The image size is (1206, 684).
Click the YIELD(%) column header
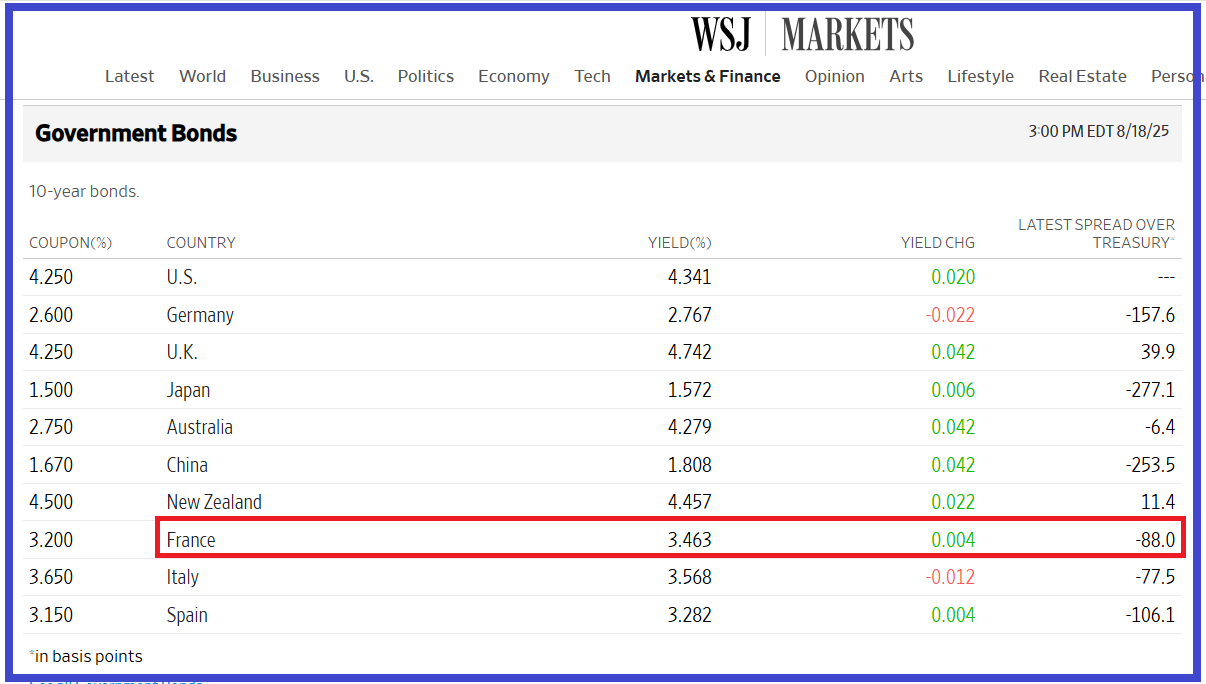tap(679, 243)
